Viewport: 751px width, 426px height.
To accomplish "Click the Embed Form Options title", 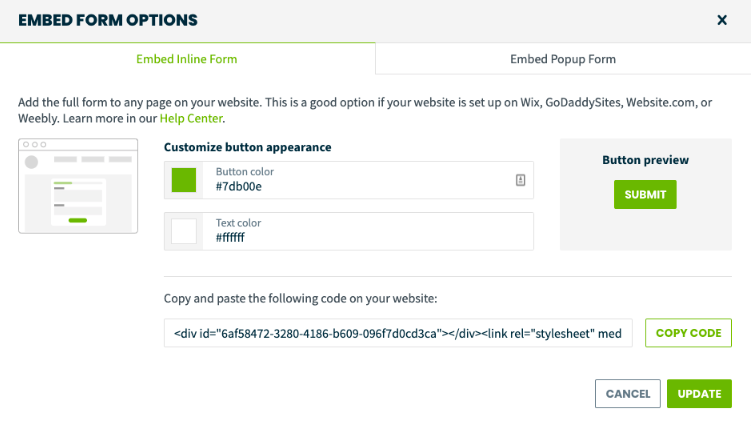I will 108,20.
